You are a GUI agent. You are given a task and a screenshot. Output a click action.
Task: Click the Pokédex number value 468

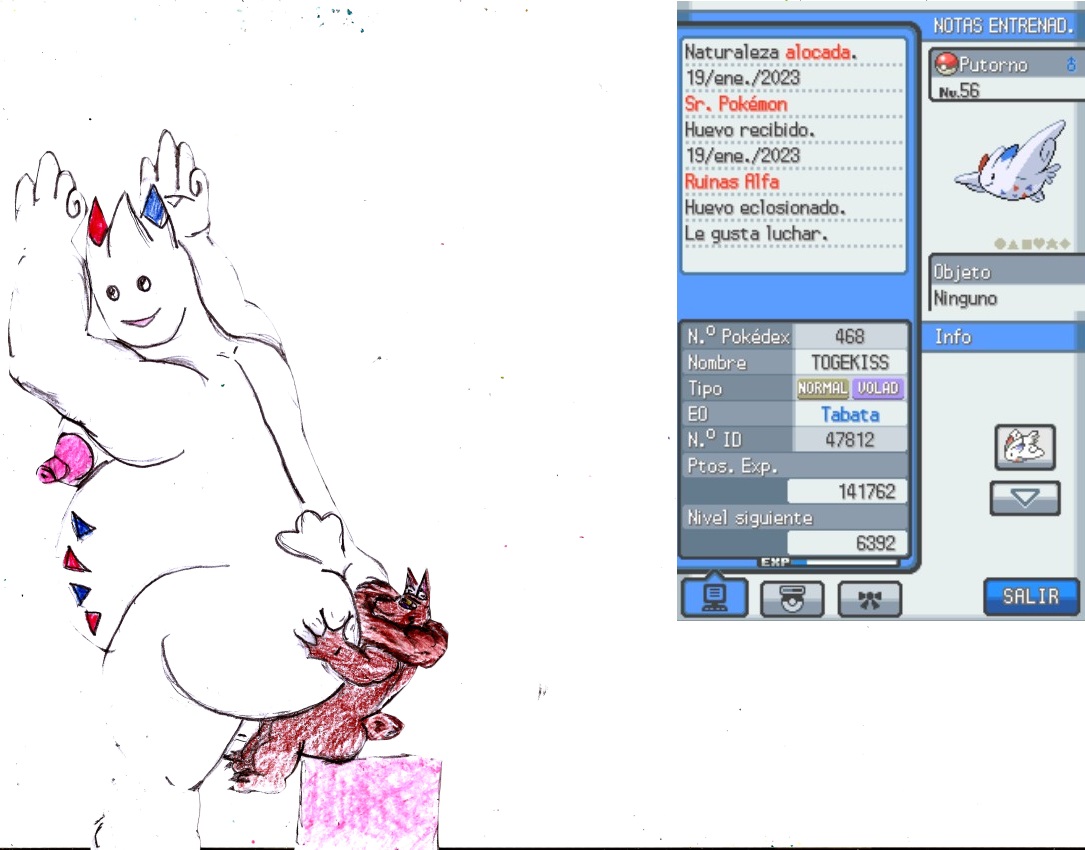point(849,336)
